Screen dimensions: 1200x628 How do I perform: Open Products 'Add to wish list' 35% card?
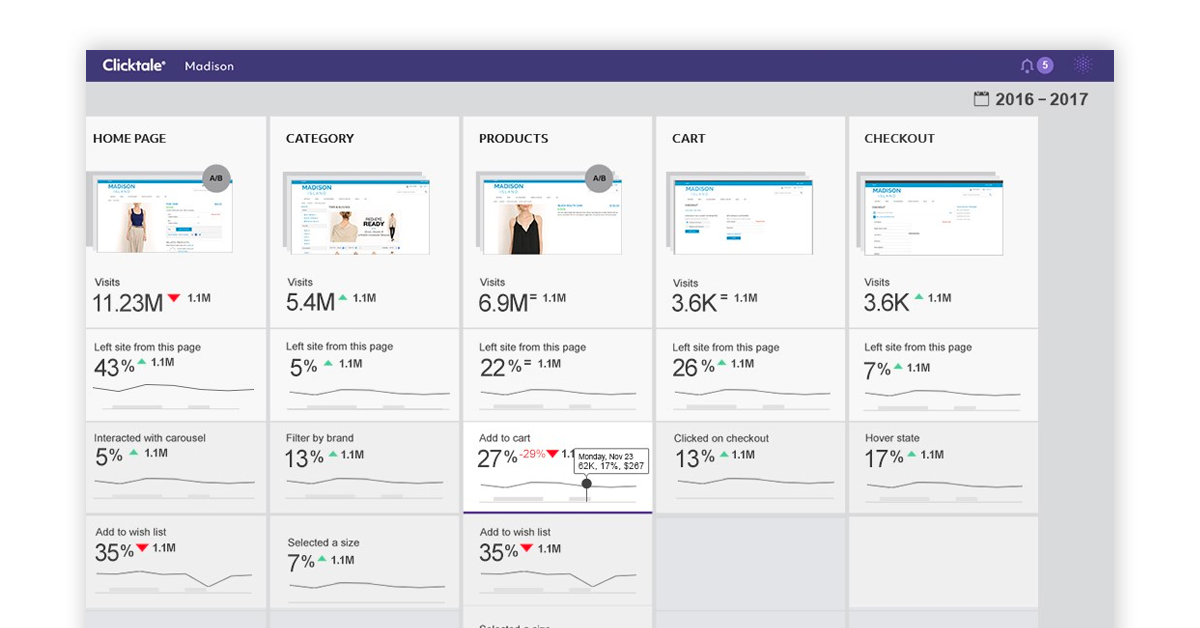[557, 560]
